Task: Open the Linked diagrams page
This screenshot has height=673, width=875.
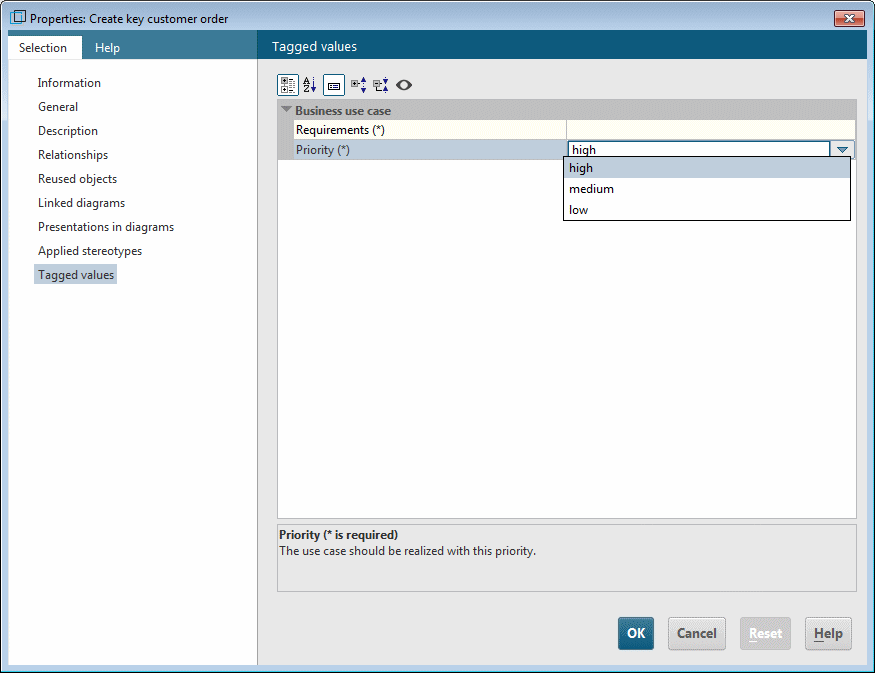Action: click(81, 203)
